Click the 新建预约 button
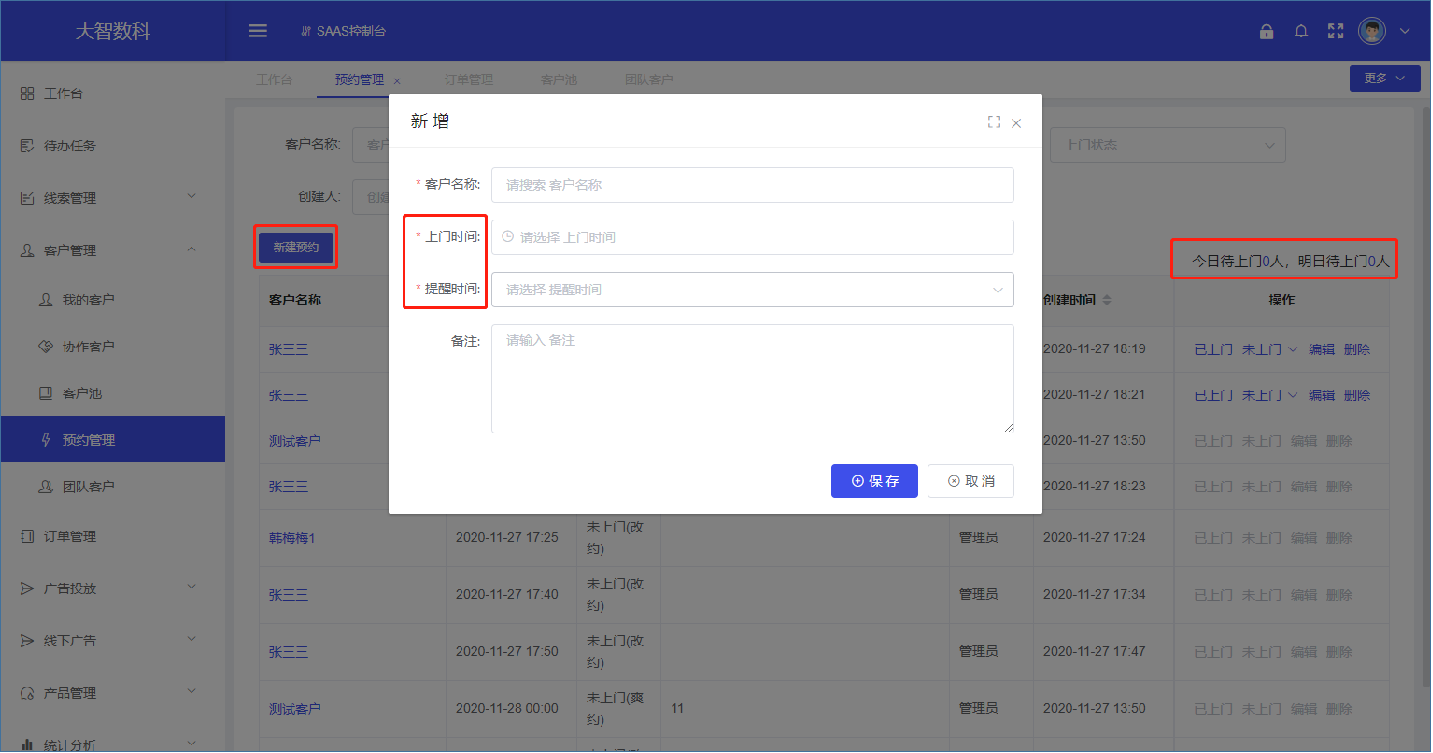The image size is (1433, 753). coord(296,247)
